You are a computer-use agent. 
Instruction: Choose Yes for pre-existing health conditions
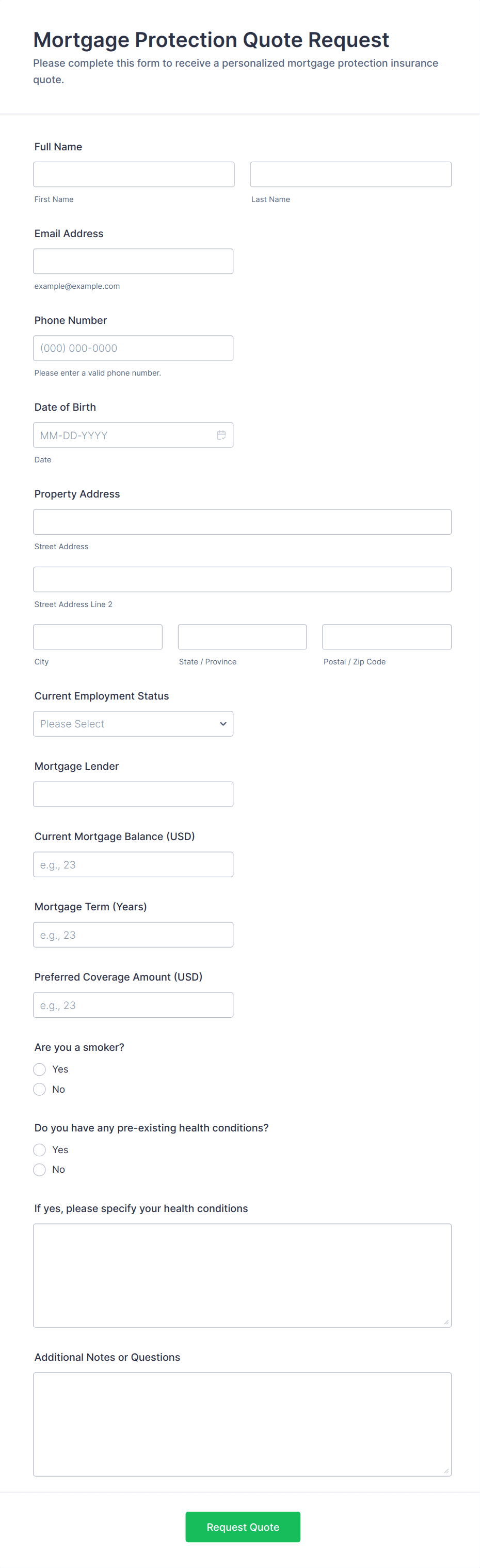(x=40, y=1150)
